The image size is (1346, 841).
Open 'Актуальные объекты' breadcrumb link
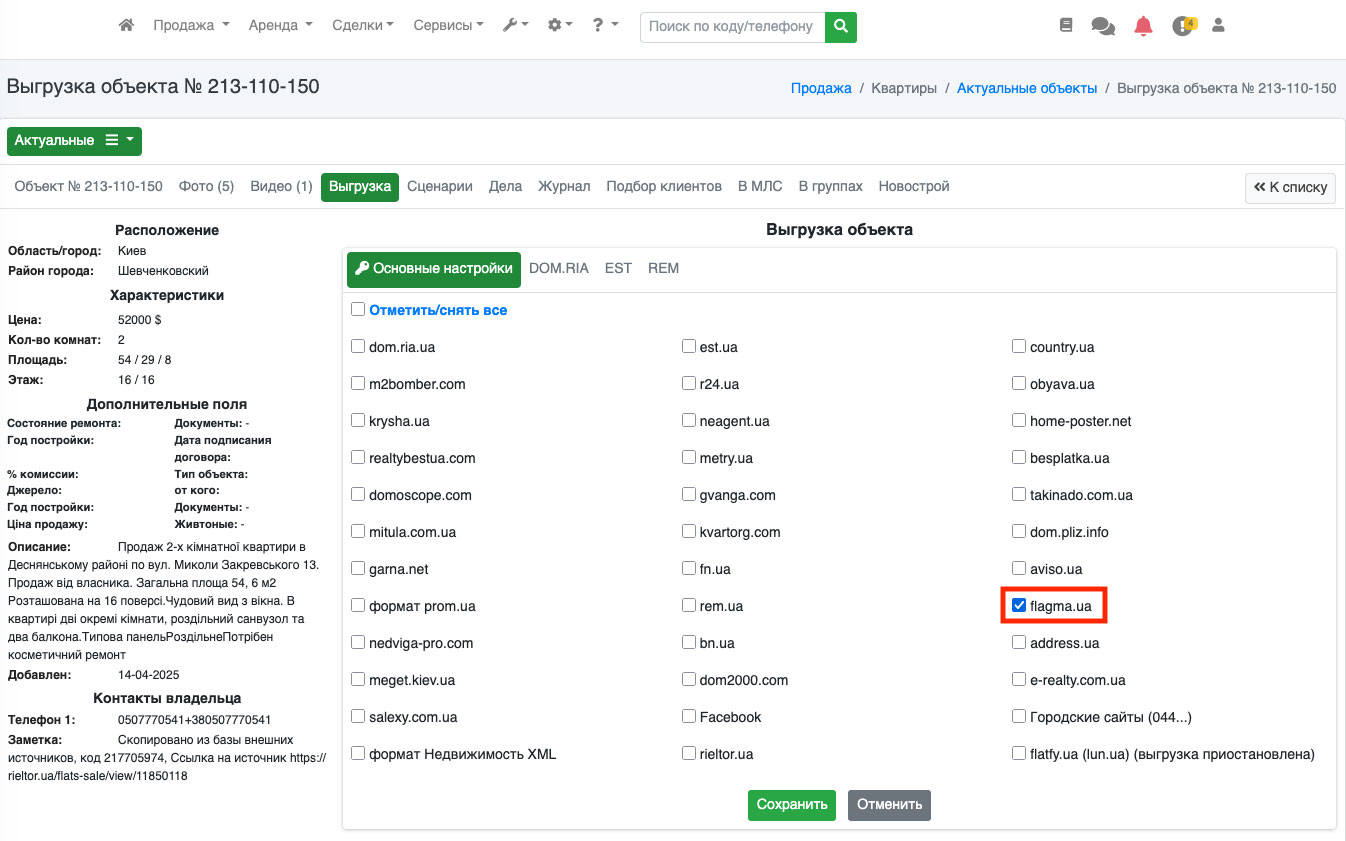click(1026, 88)
